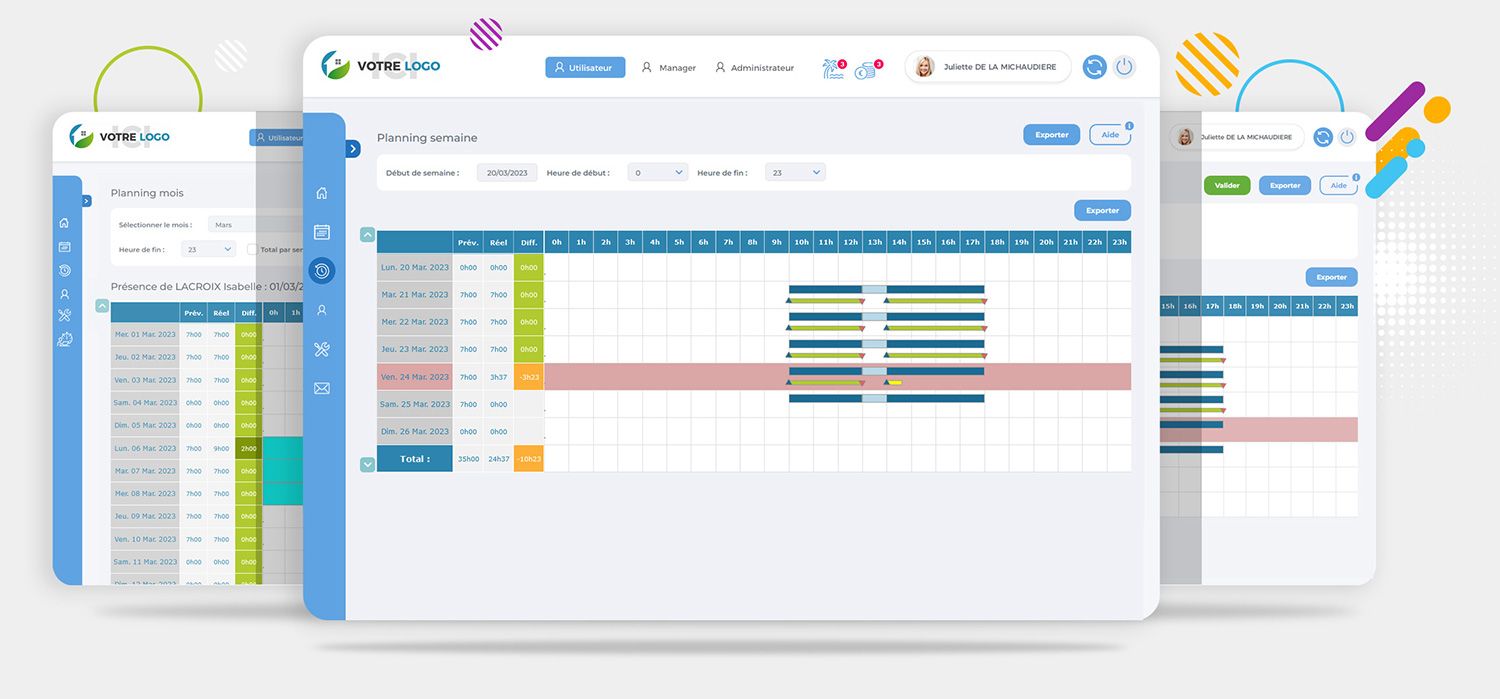Expand the center sidebar with arrow toggle
This screenshot has width=1500, height=699.
pos(353,149)
